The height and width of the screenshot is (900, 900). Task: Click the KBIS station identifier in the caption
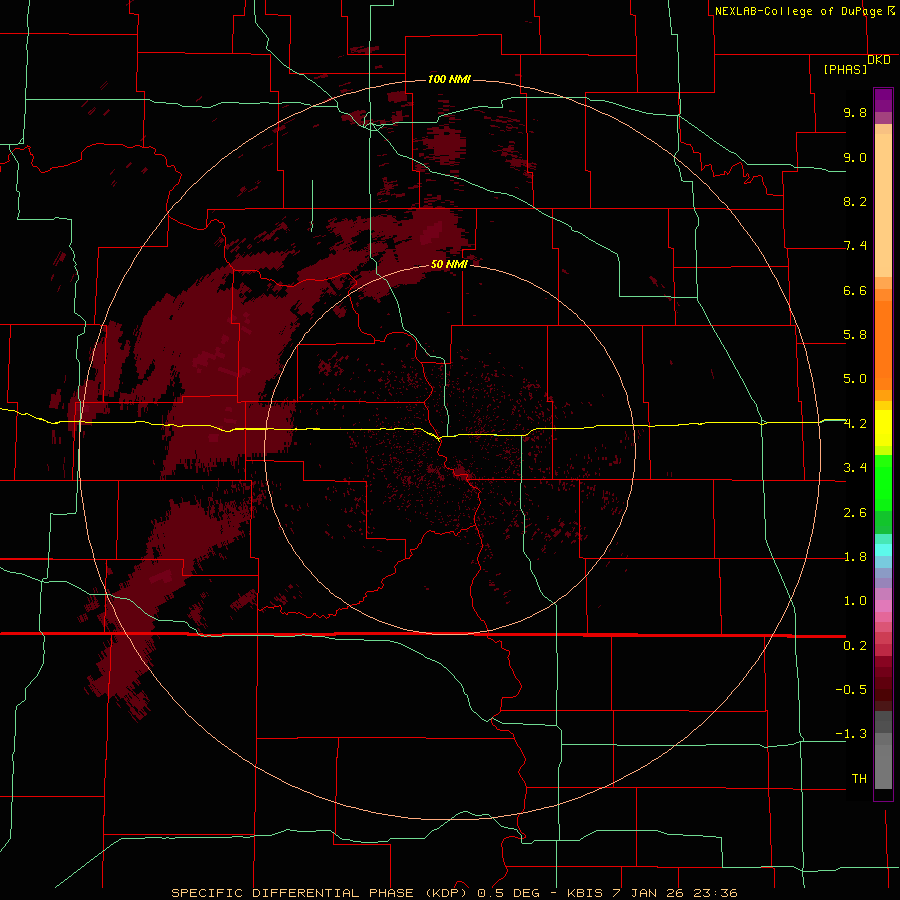[585, 893]
